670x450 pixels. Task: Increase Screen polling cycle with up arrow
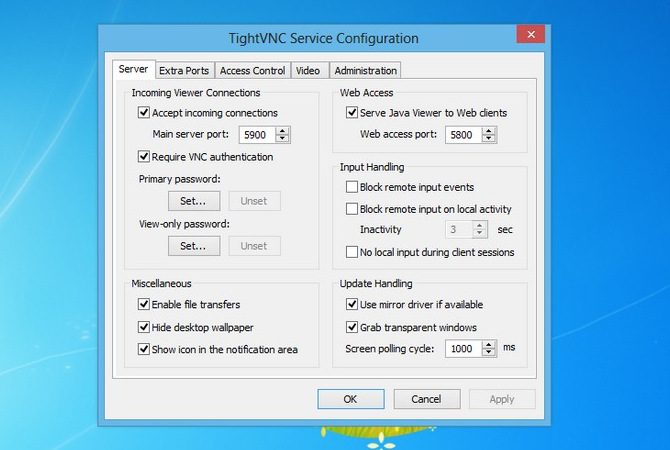488,344
